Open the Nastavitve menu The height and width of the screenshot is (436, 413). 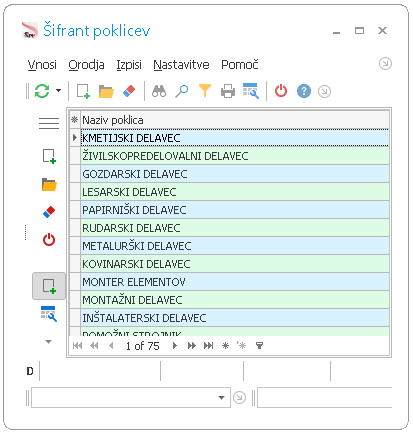pyautogui.click(x=181, y=65)
